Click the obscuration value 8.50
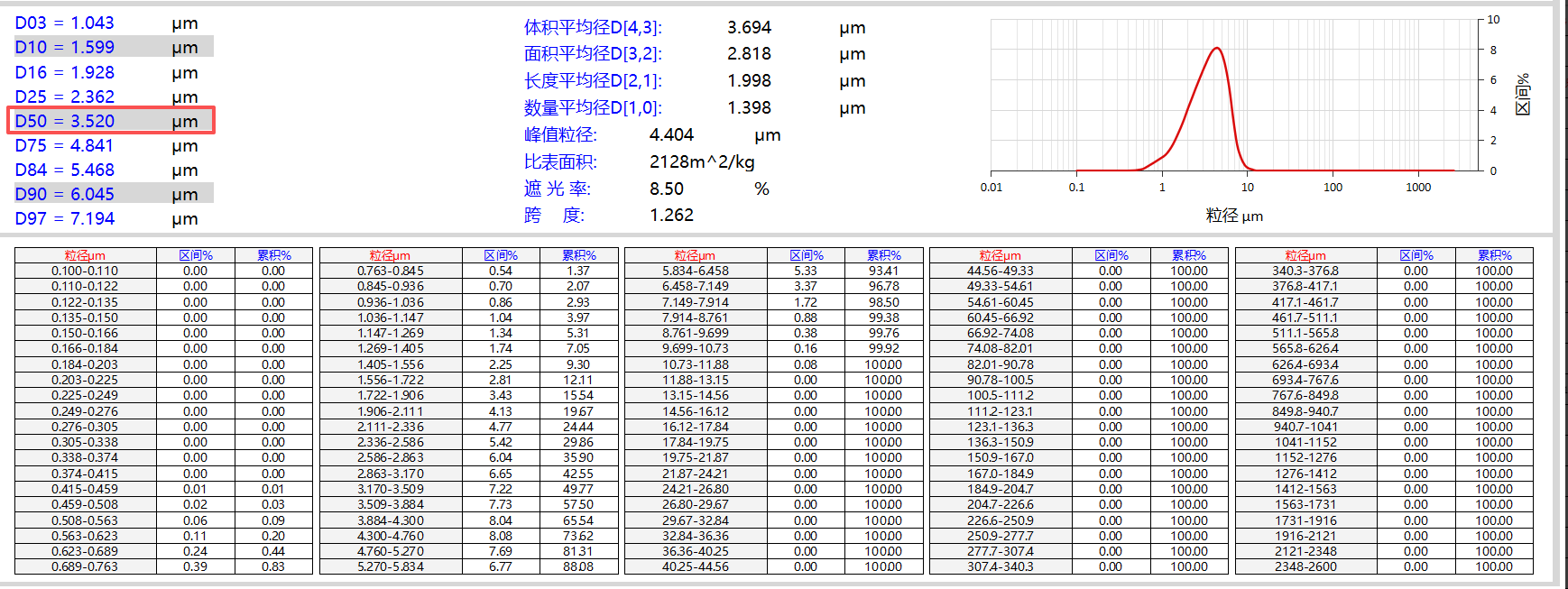1568x589 pixels. [667, 189]
